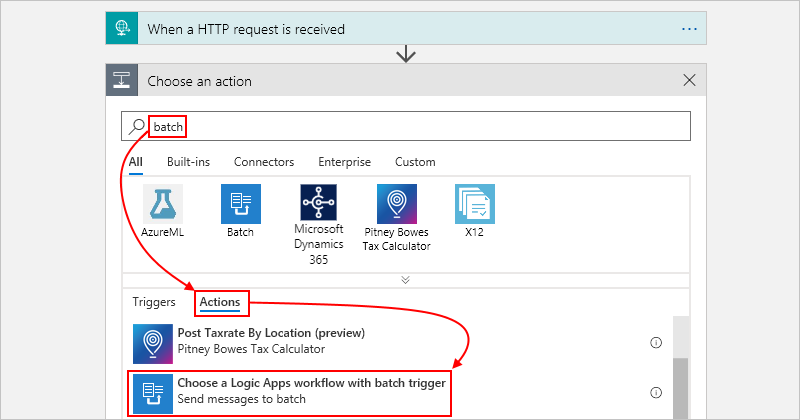Open the Connectors filter tab

point(264,162)
